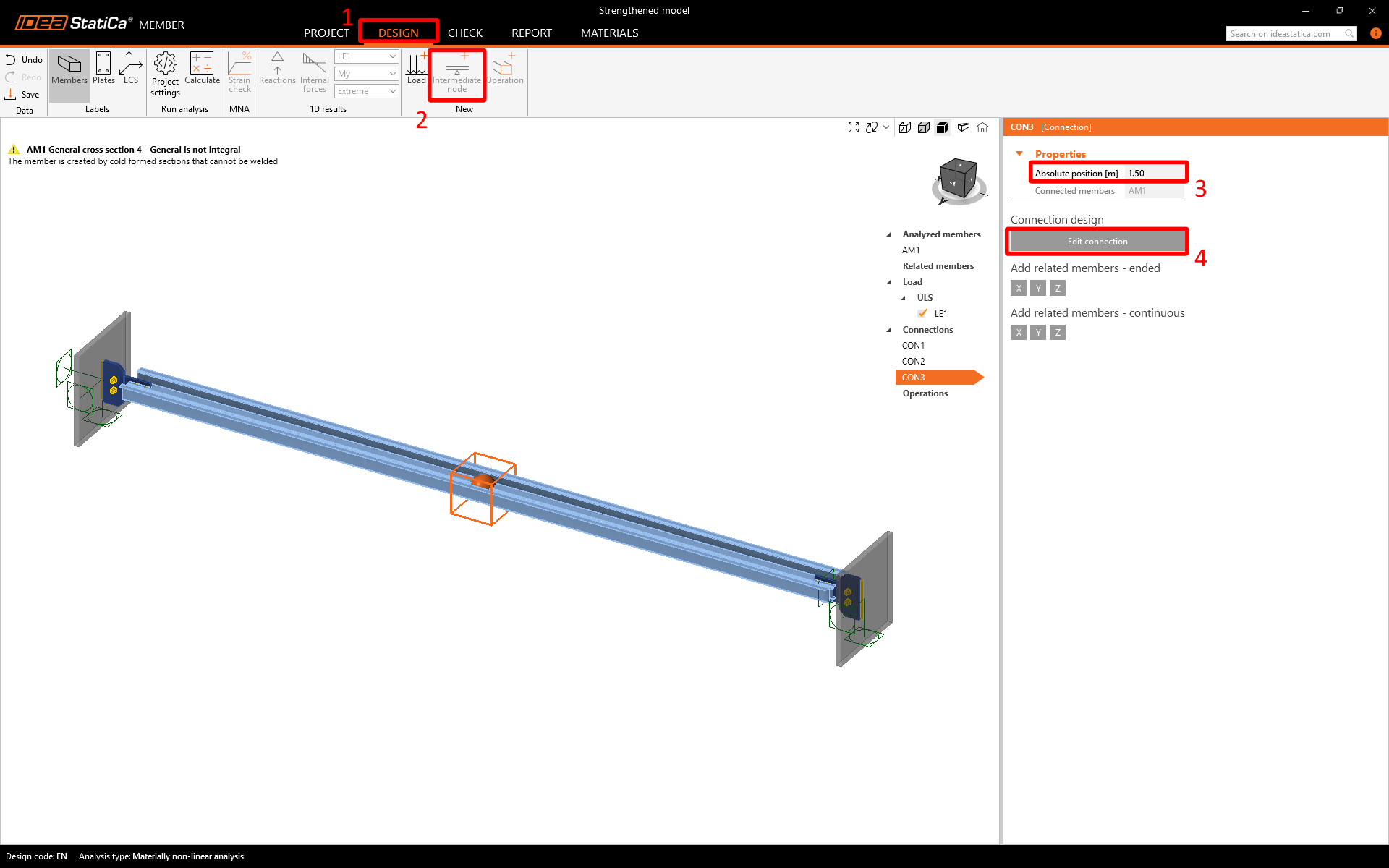The image size is (1389, 868).
Task: Add ended related member in X
Action: (x=1019, y=288)
